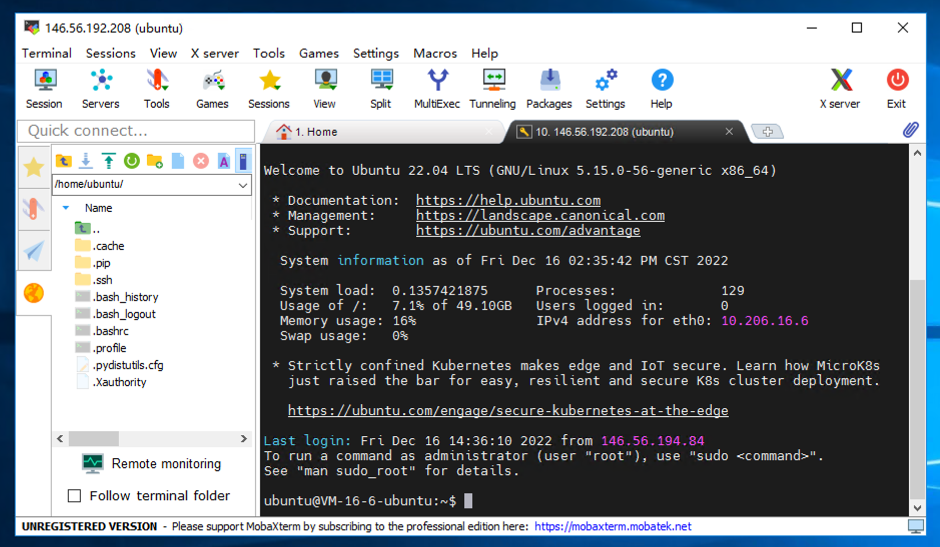
Task: Download selected files from SFTP toolbar
Action: pyautogui.click(x=86, y=161)
